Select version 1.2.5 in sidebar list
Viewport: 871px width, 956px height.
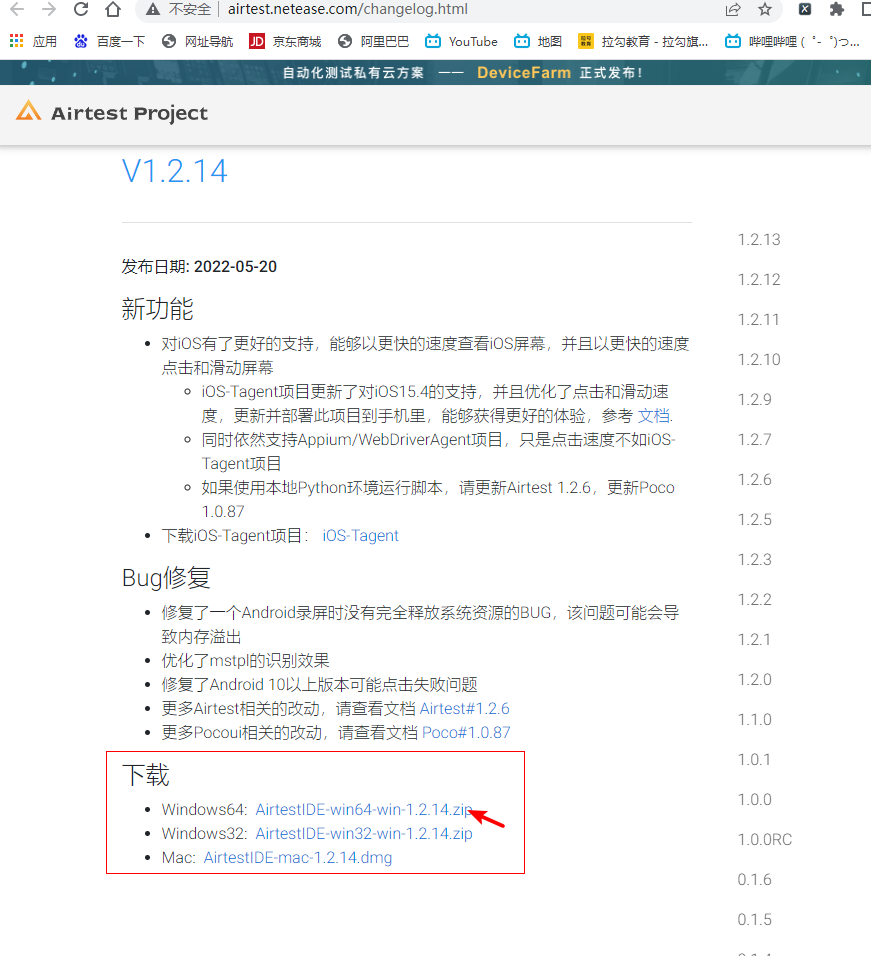(x=755, y=519)
